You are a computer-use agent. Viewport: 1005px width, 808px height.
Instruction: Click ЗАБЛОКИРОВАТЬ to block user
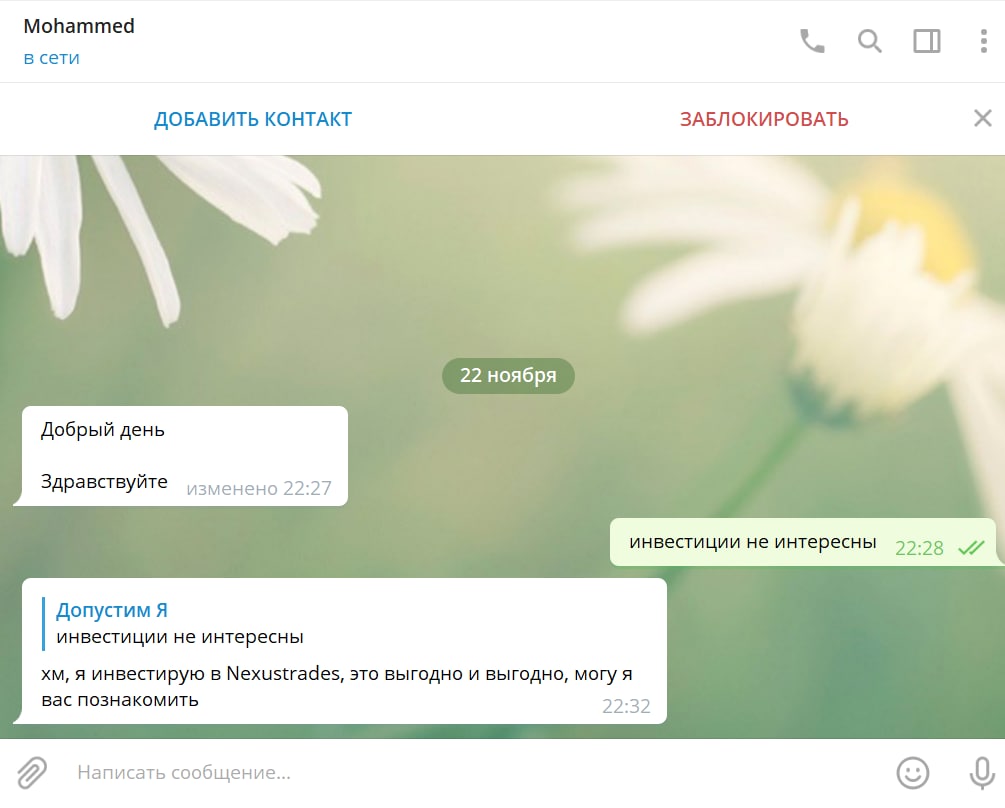point(764,119)
